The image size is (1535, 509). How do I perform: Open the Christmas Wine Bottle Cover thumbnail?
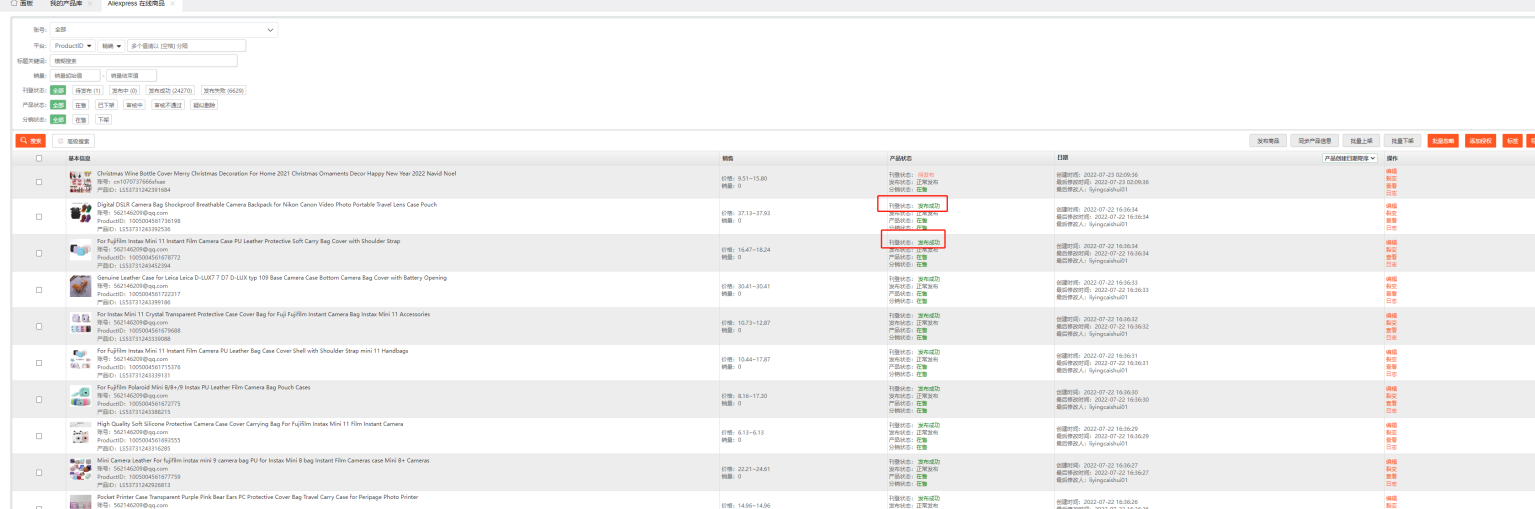80,181
